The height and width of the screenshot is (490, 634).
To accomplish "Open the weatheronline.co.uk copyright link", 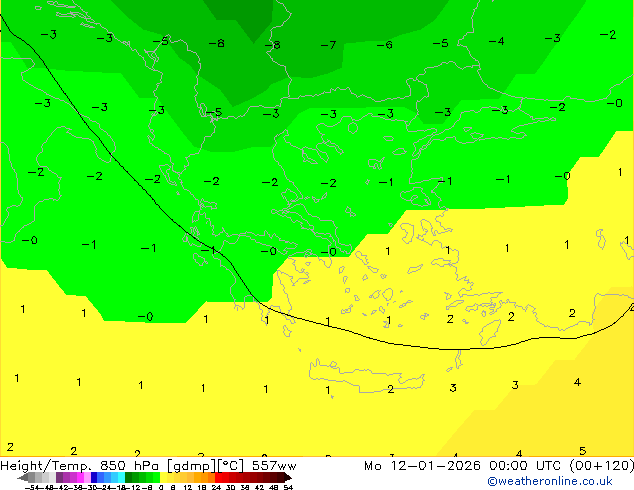I will tap(549, 481).
